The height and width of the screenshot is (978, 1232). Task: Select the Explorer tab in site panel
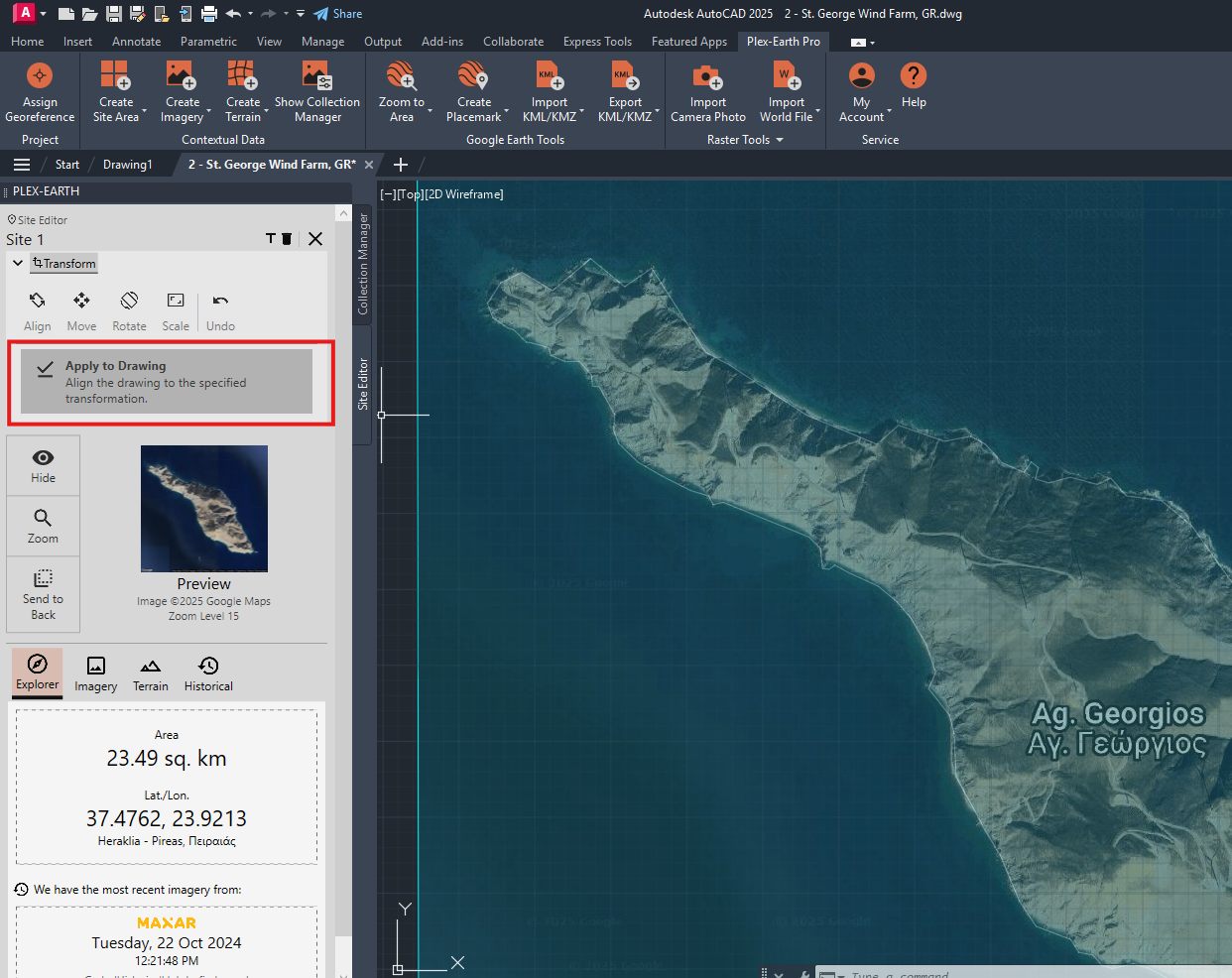coord(38,672)
